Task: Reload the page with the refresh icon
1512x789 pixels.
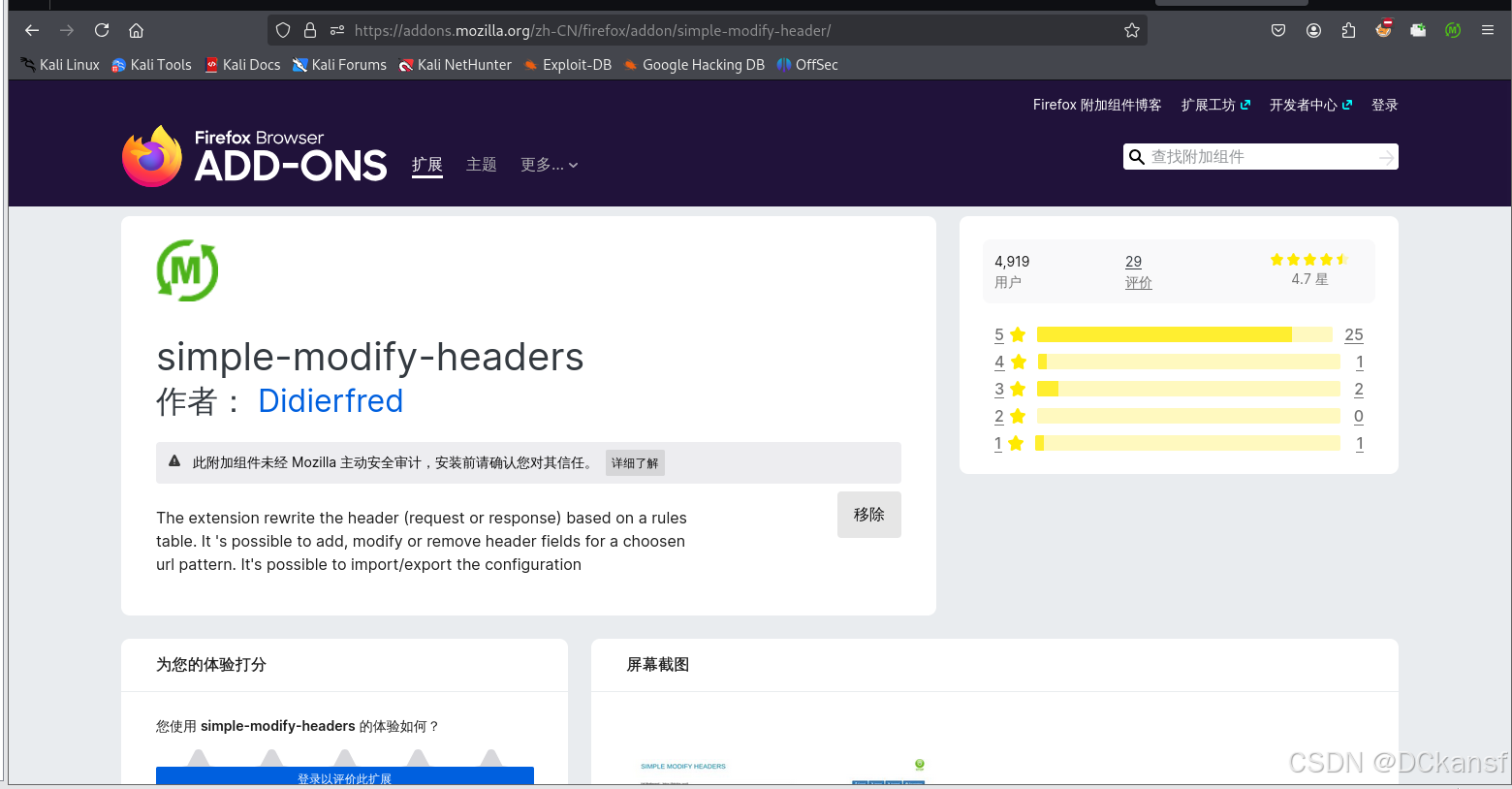Action: pyautogui.click(x=102, y=30)
